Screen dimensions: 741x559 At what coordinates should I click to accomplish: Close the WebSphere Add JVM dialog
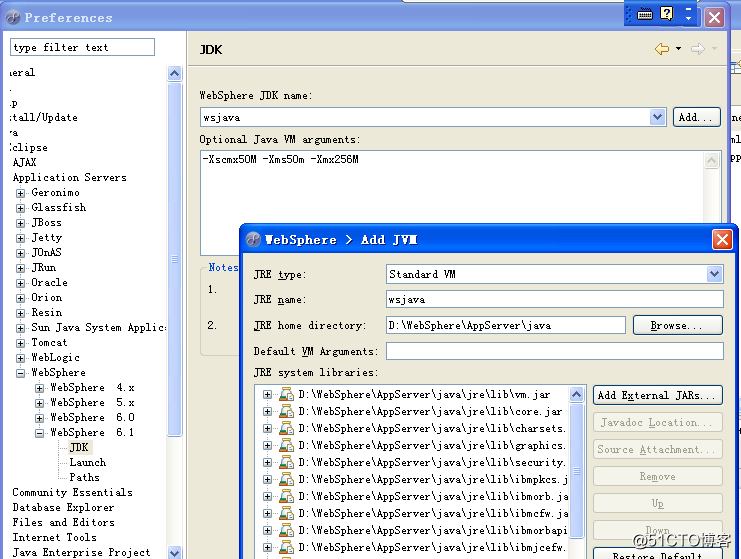[722, 240]
